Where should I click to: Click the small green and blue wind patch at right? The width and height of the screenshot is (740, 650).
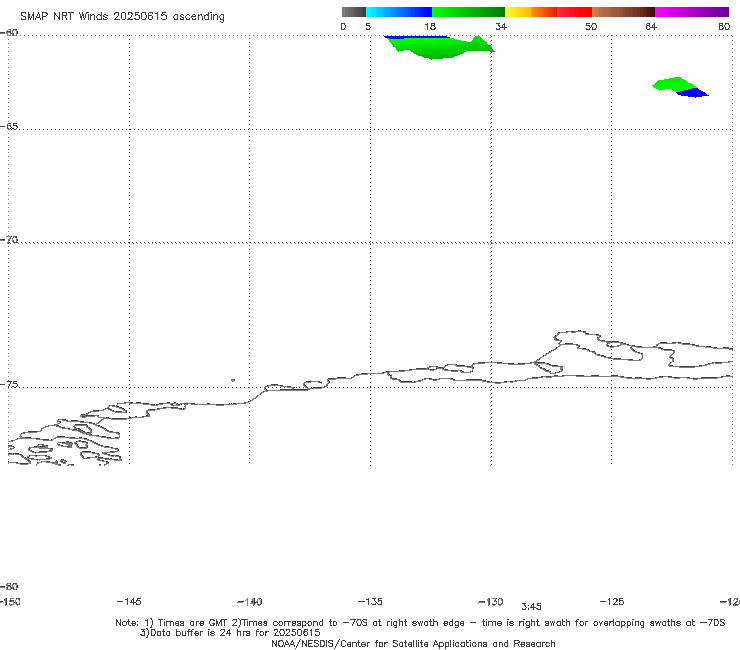(x=680, y=87)
